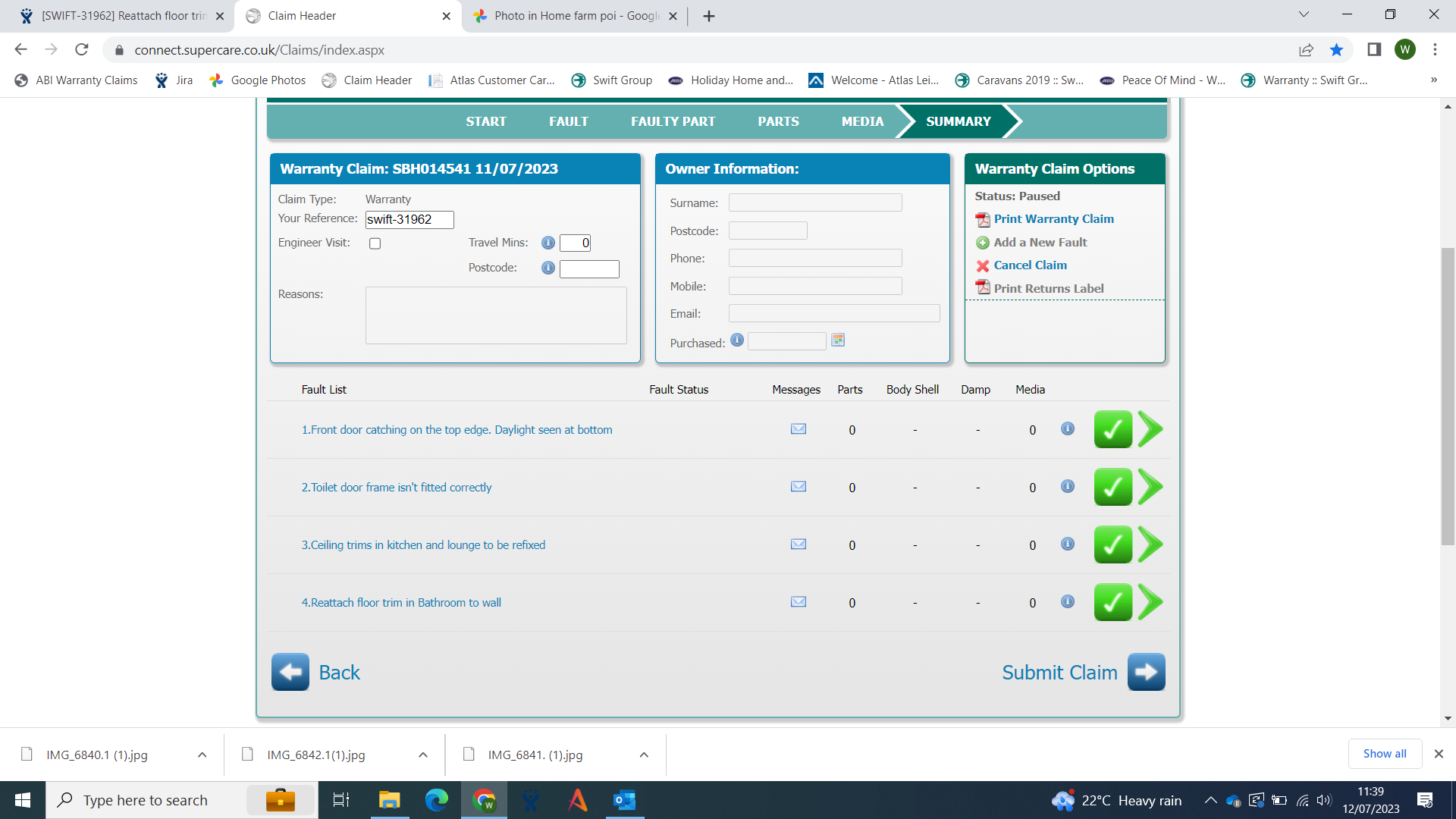Open fault 3 Ceiling trims link
1456x819 pixels.
tap(423, 544)
